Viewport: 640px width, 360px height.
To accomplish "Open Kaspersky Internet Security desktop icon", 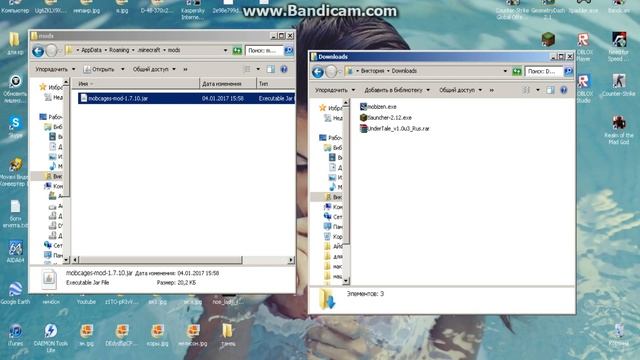I will pos(193,10).
